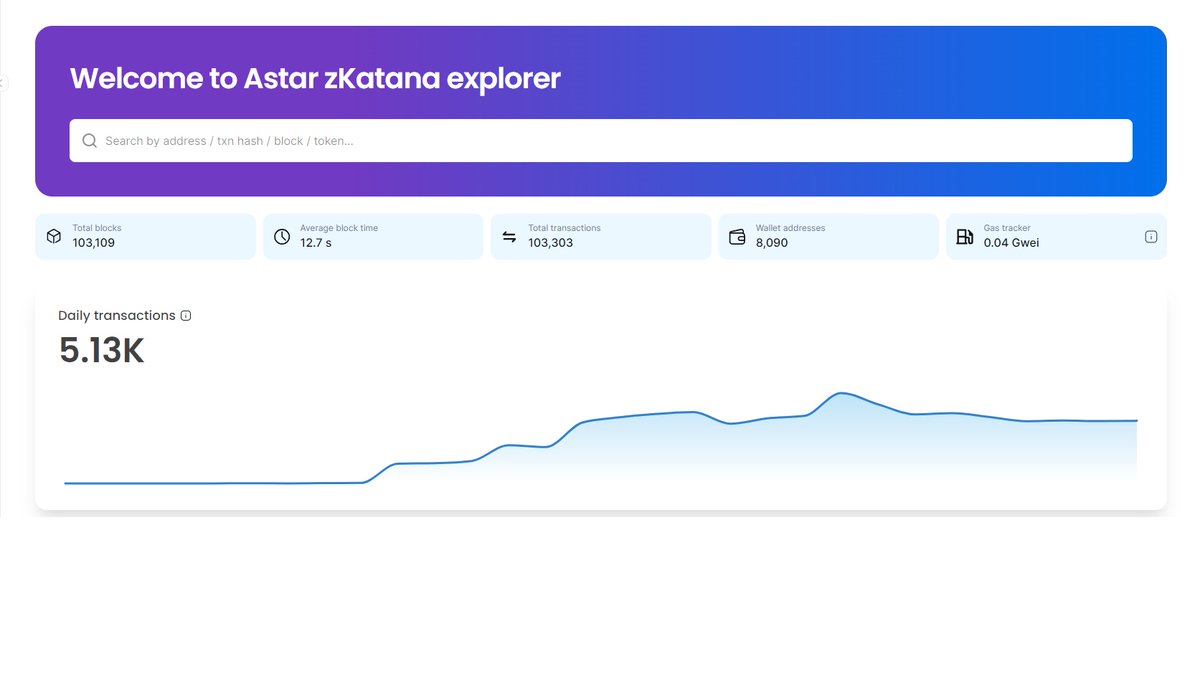Click the Gas tracker 0.04 Gwei value
The width and height of the screenshot is (1200, 685).
click(x=1011, y=243)
